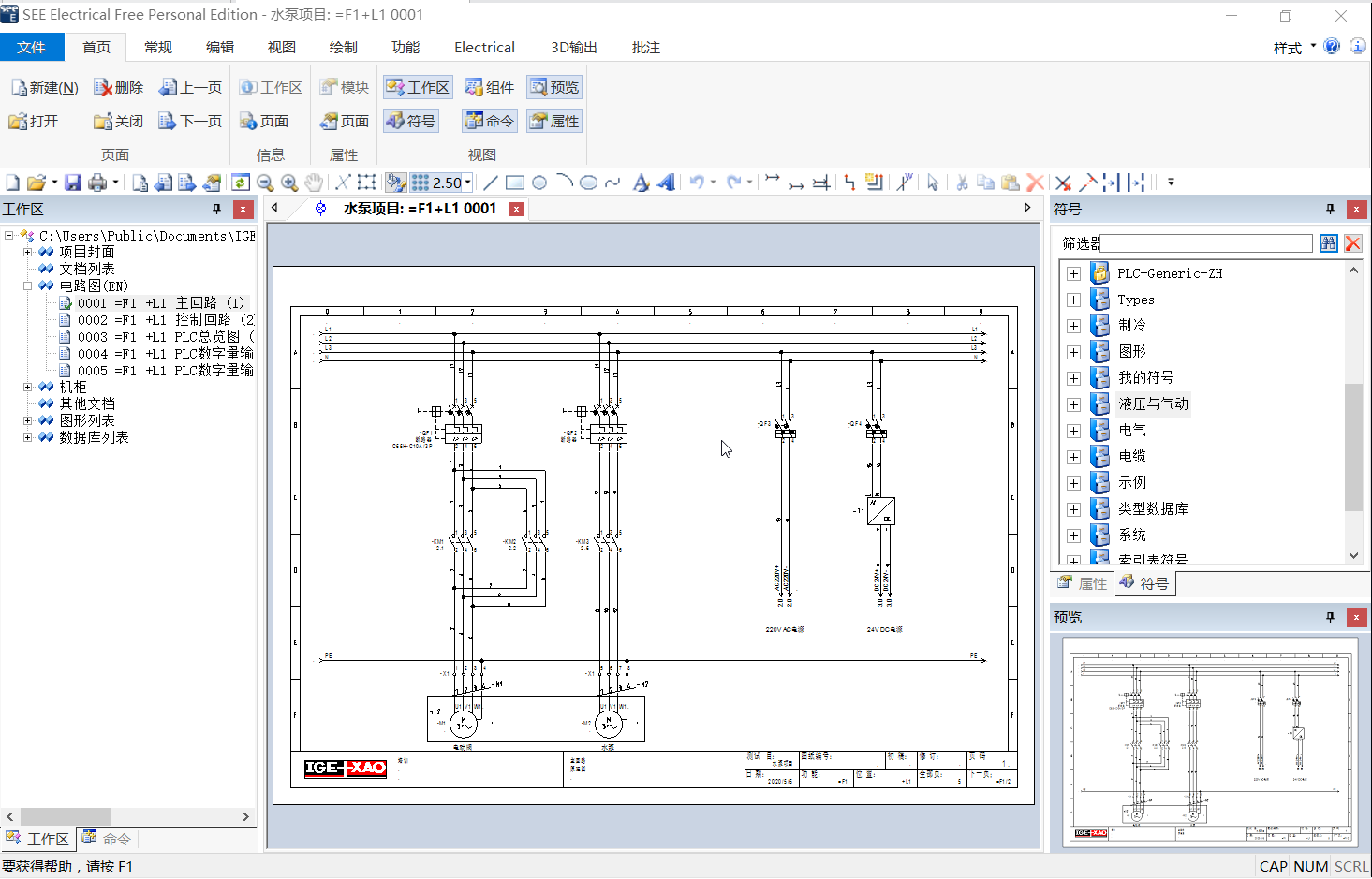Select the arc drawing tool
1372x879 pixels.
(564, 183)
